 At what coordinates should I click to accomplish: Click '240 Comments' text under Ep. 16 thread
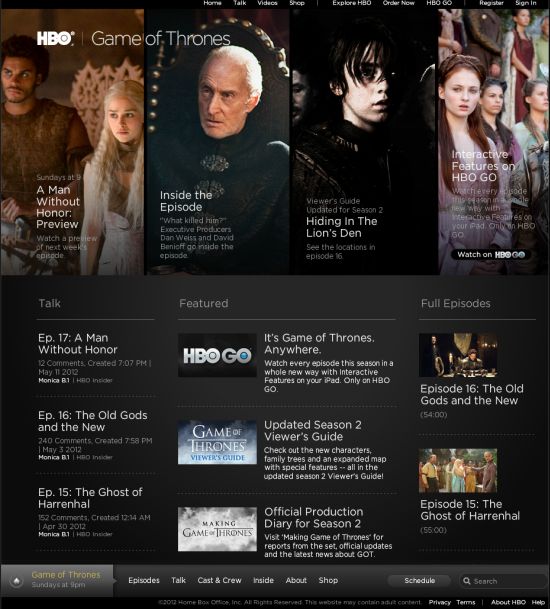click(x=64, y=440)
